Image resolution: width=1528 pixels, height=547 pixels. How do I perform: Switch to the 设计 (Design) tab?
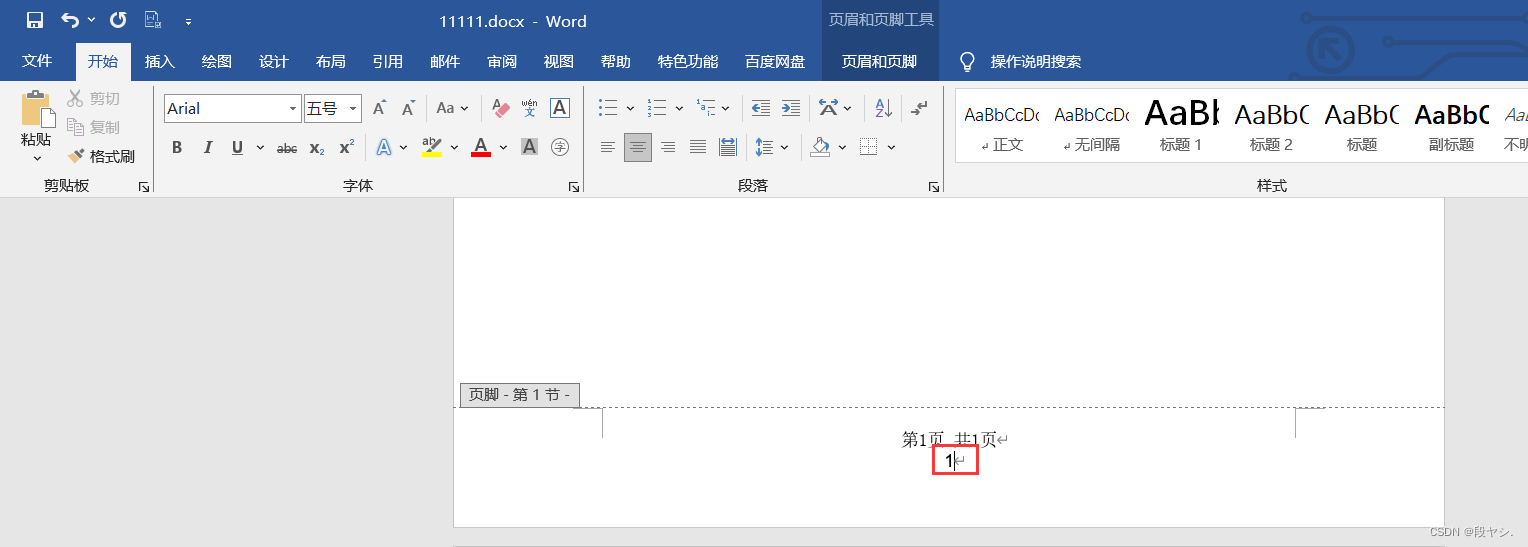pos(274,61)
